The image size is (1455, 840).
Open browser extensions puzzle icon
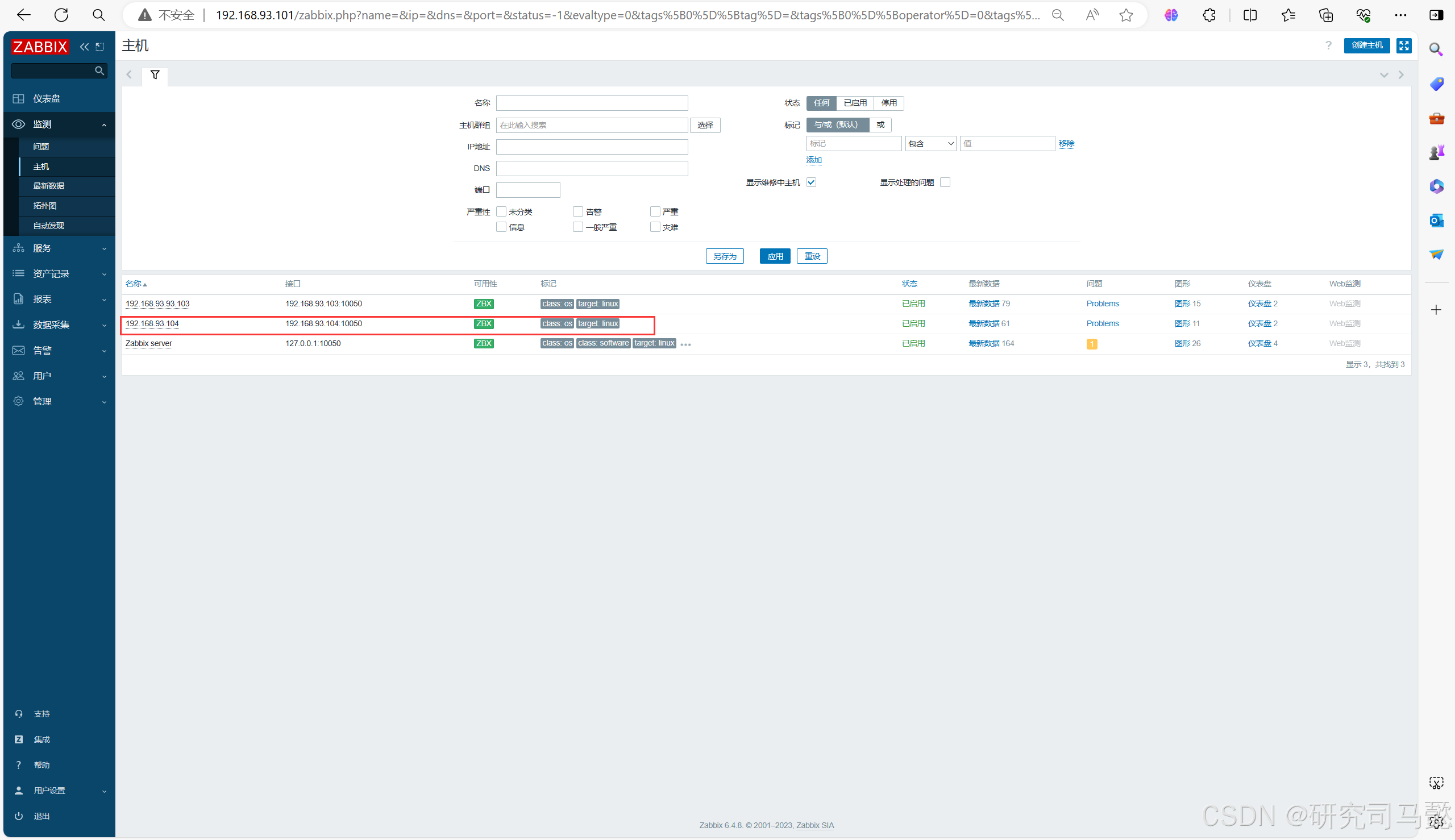(x=1209, y=15)
